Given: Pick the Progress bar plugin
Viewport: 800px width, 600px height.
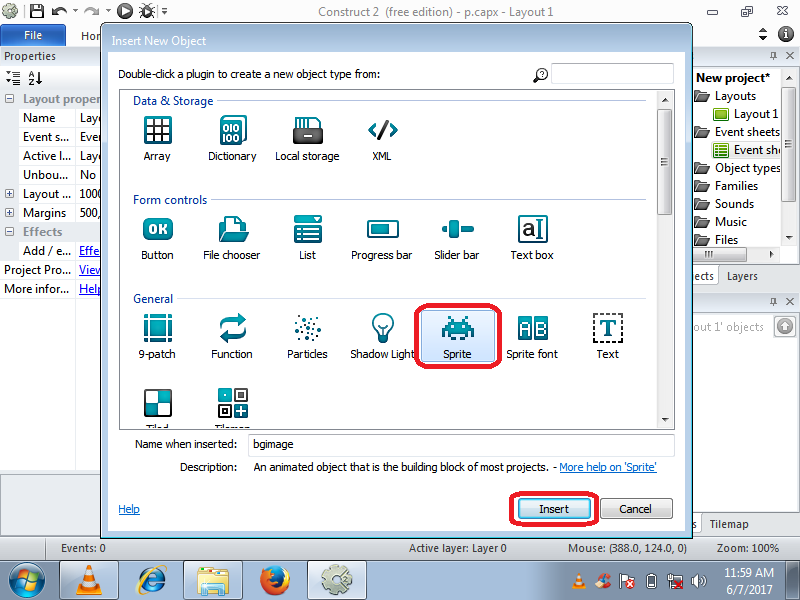Looking at the screenshot, I should [383, 229].
